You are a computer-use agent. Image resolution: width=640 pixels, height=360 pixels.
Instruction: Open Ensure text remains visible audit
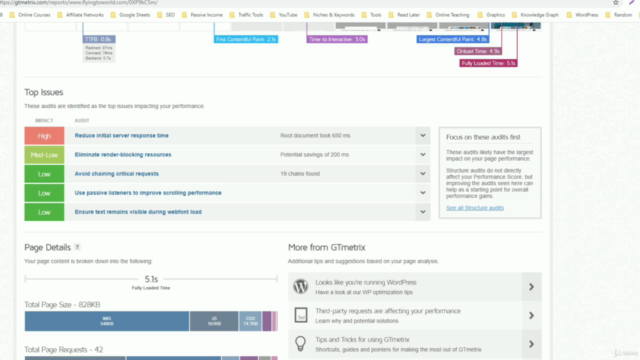pos(138,212)
